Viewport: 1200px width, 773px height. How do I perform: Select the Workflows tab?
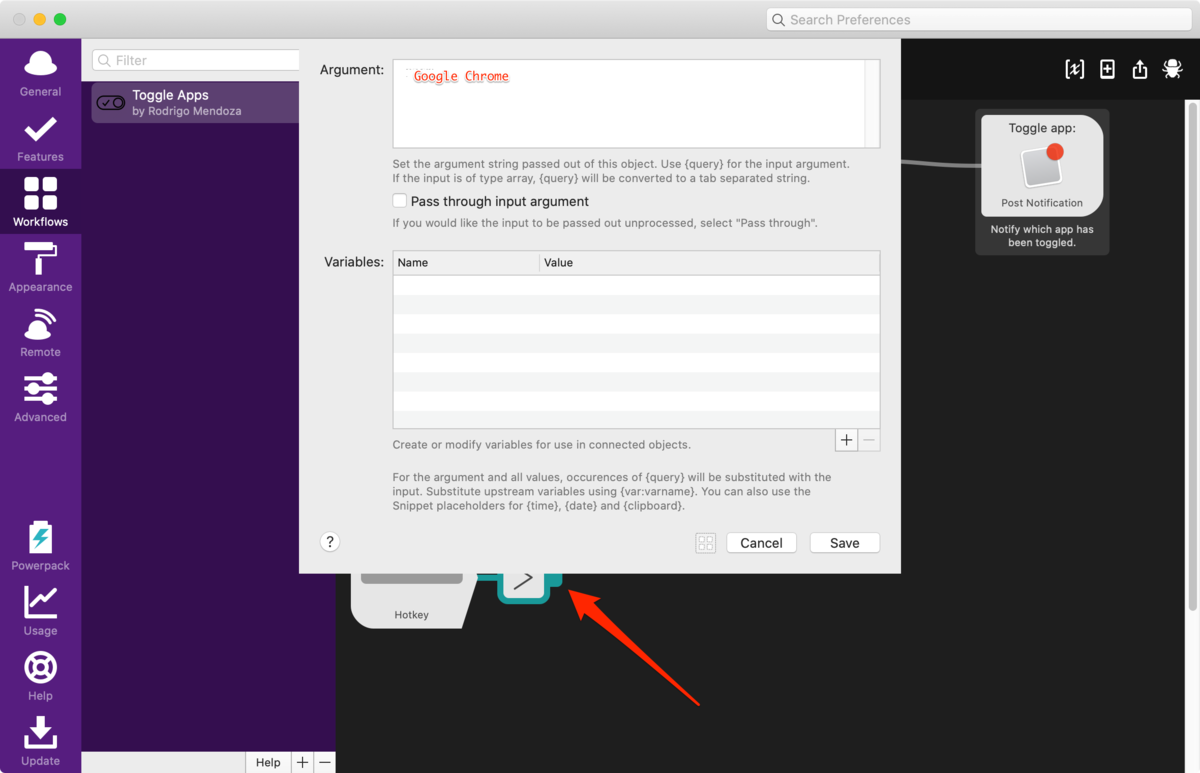pos(40,202)
